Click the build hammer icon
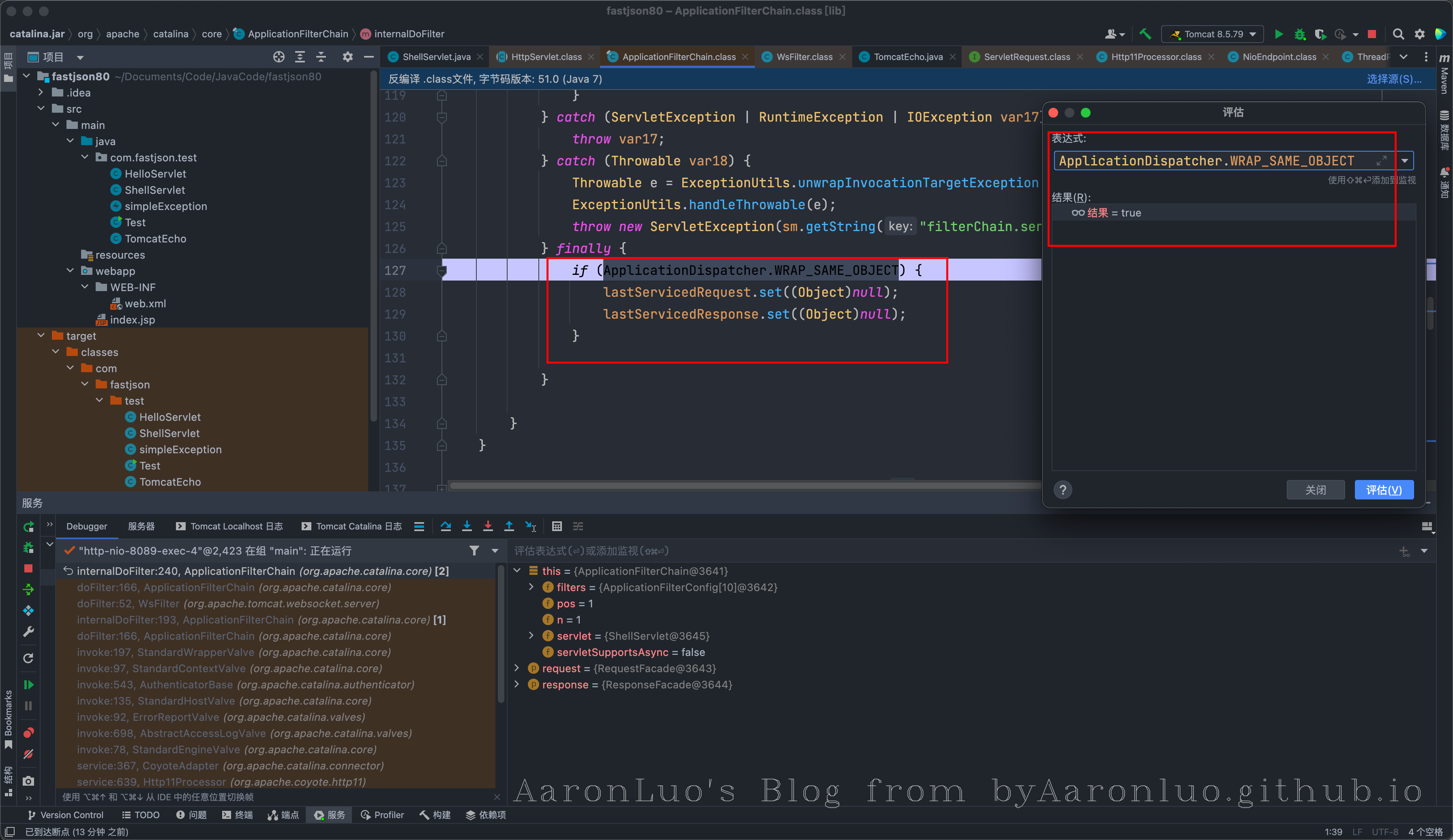 coord(1145,34)
